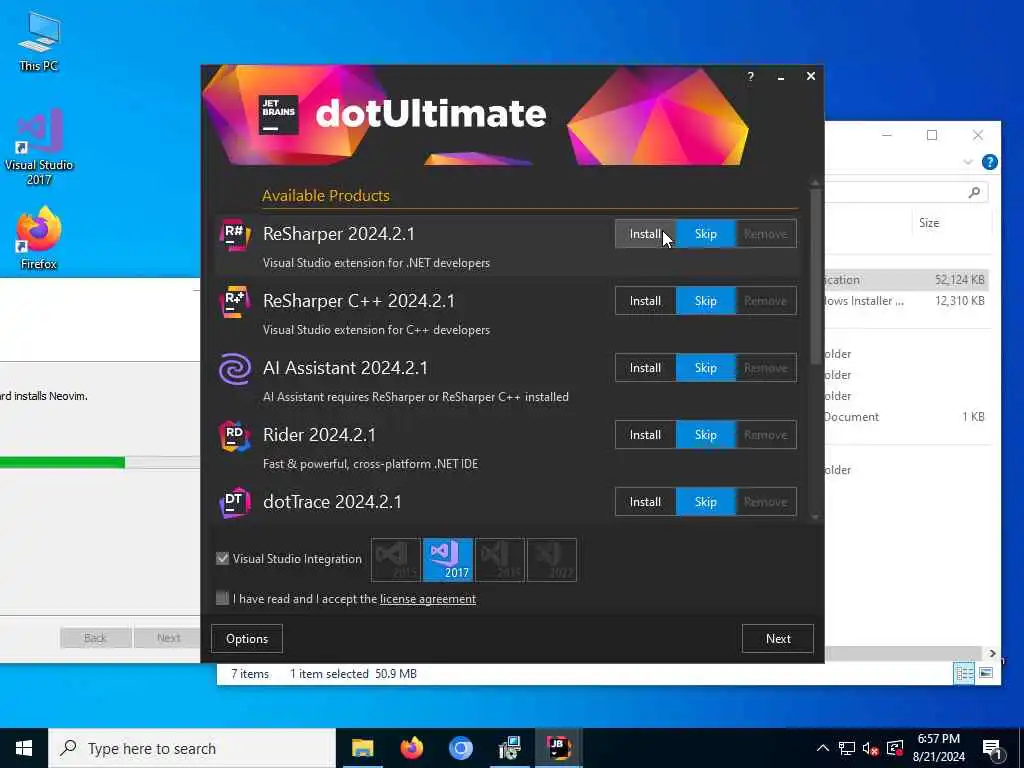Select the Document row sized 1 KB
The width and height of the screenshot is (1024, 768).
click(907, 417)
